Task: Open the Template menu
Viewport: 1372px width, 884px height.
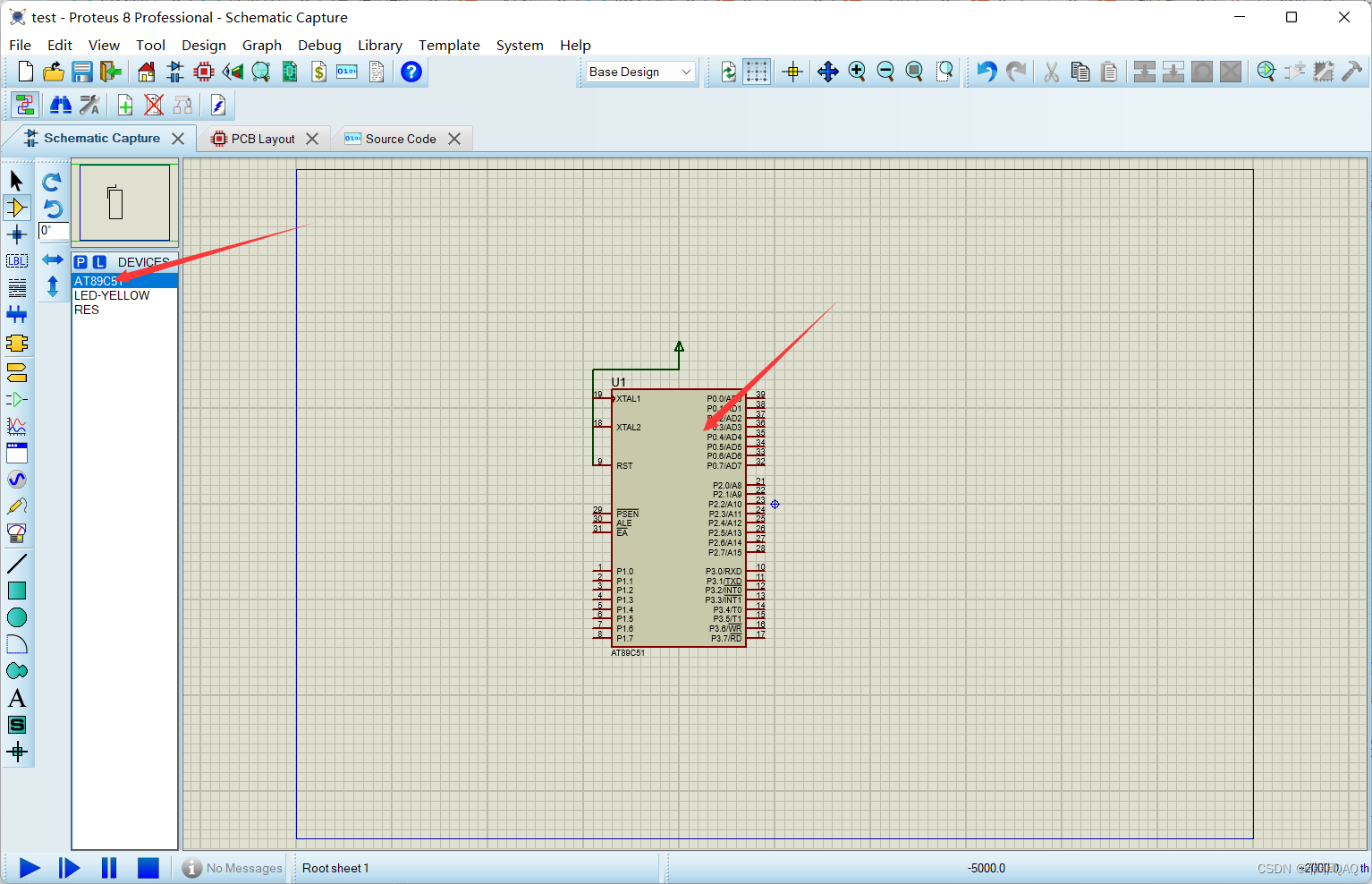Action: [449, 45]
